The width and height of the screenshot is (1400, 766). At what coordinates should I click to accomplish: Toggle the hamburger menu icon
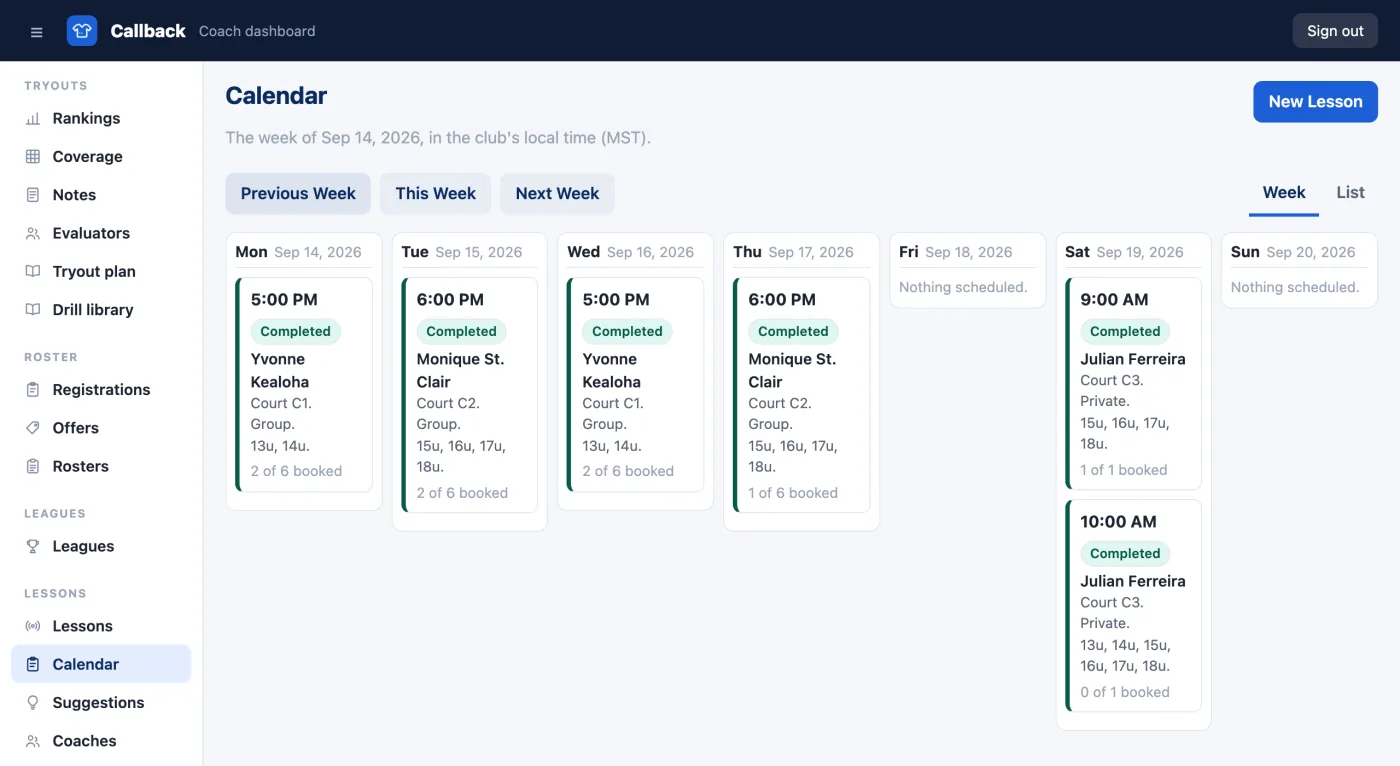(37, 31)
